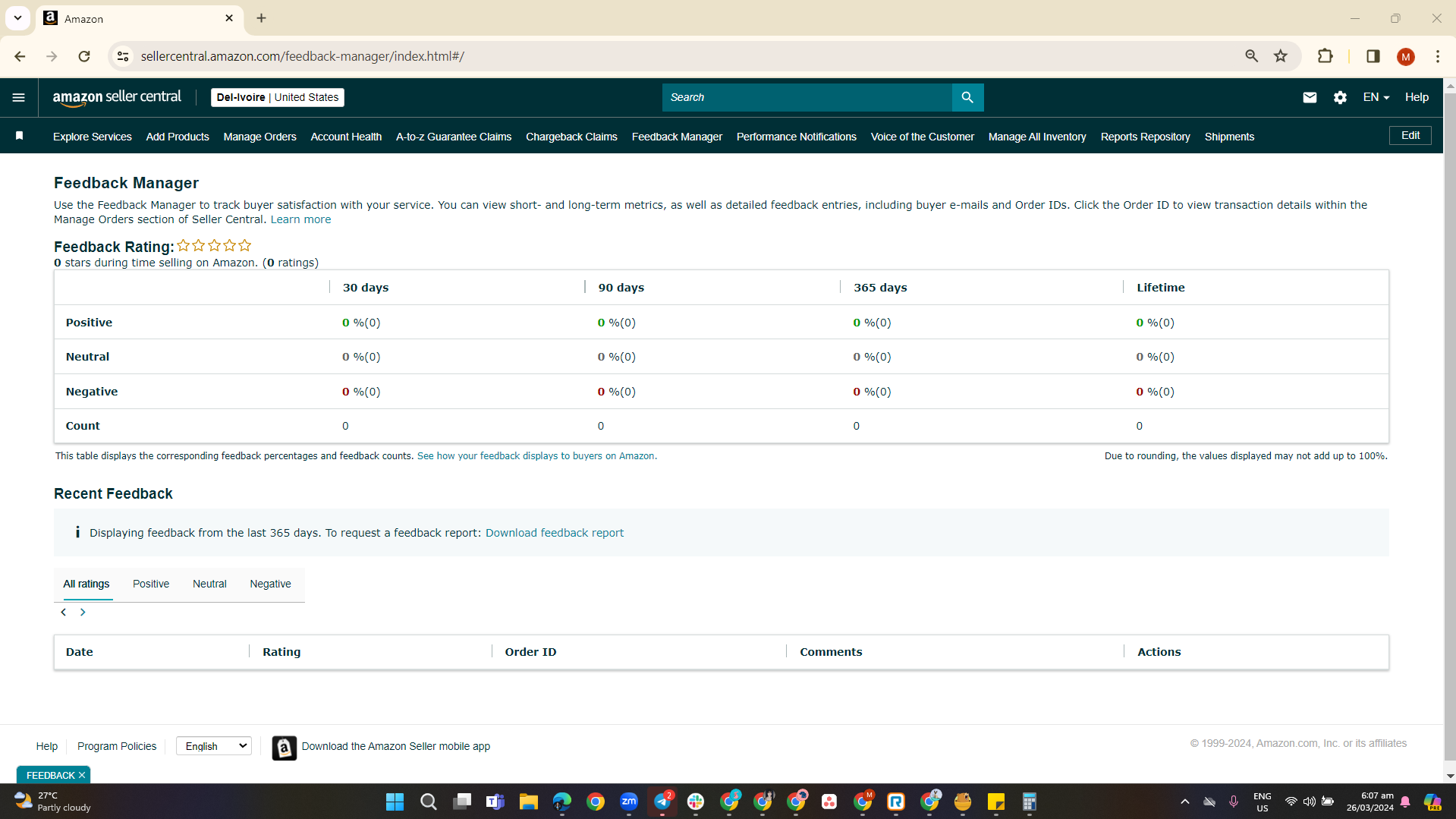Image resolution: width=1456 pixels, height=819 pixels.
Task: Open Program Policies in the footer
Action: pos(117,746)
